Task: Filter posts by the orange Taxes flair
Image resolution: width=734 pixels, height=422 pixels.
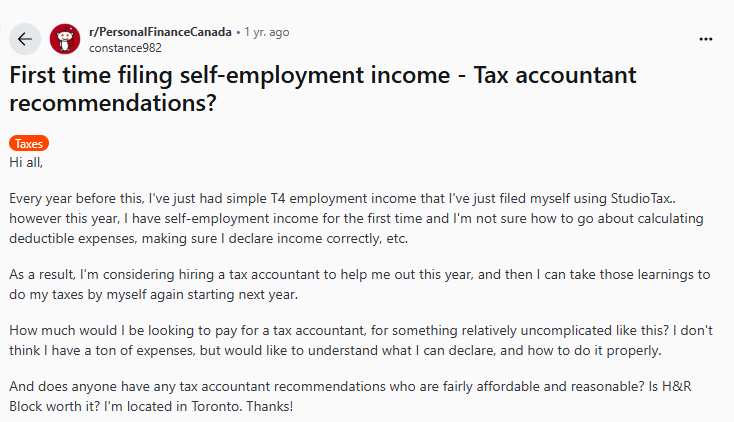Action: click(28, 143)
